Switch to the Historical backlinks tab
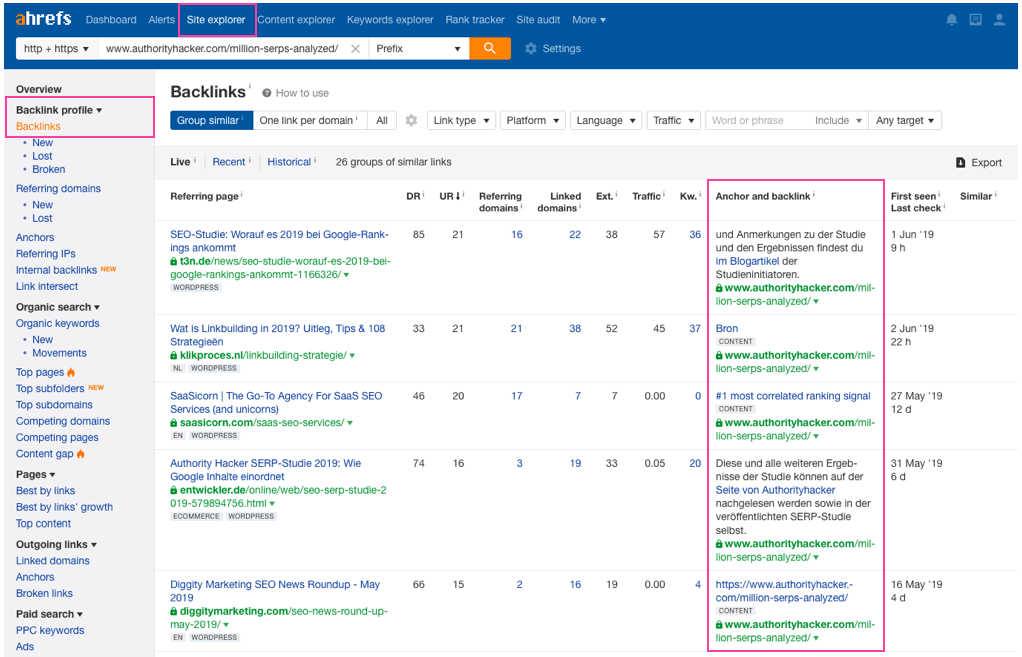The height and width of the screenshot is (657, 1022). [289, 162]
